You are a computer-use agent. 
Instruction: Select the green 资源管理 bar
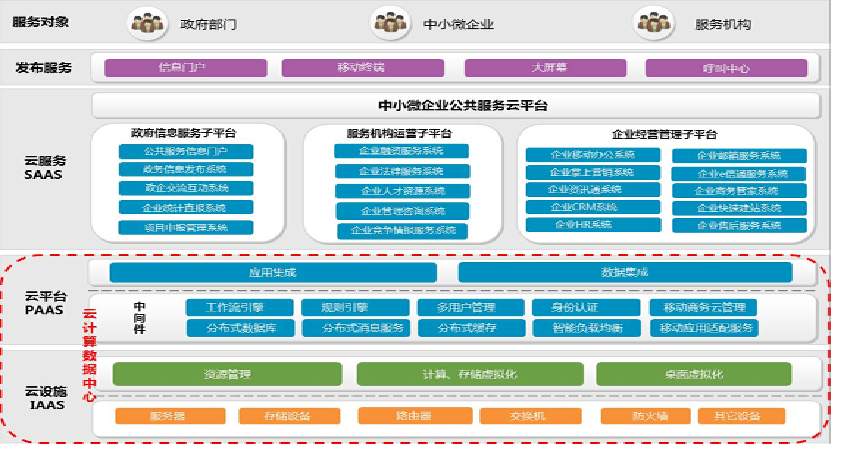pos(227,375)
